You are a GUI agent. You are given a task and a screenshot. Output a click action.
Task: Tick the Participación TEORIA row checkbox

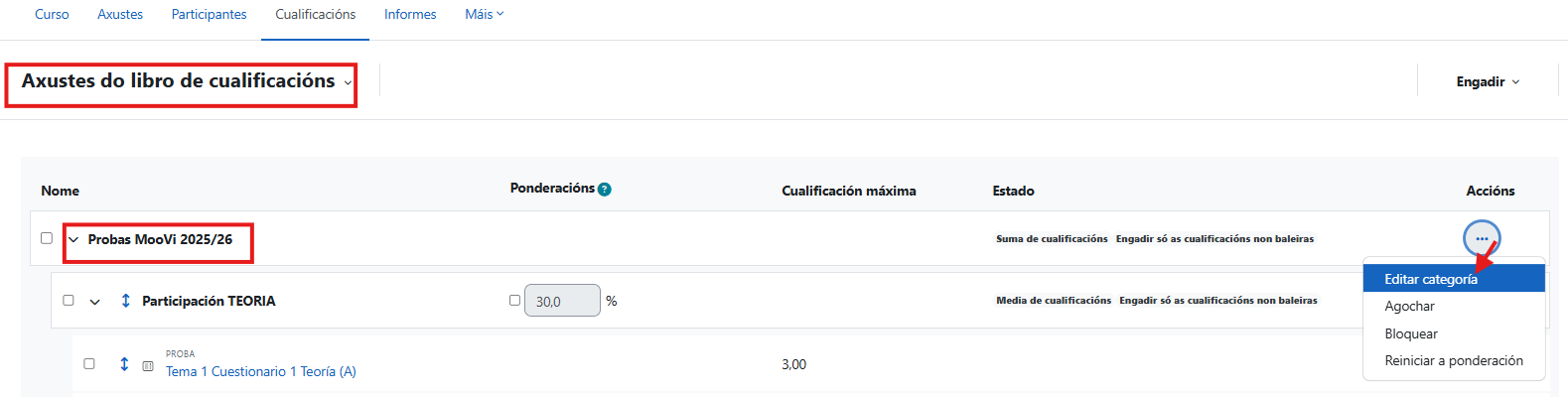(x=69, y=300)
